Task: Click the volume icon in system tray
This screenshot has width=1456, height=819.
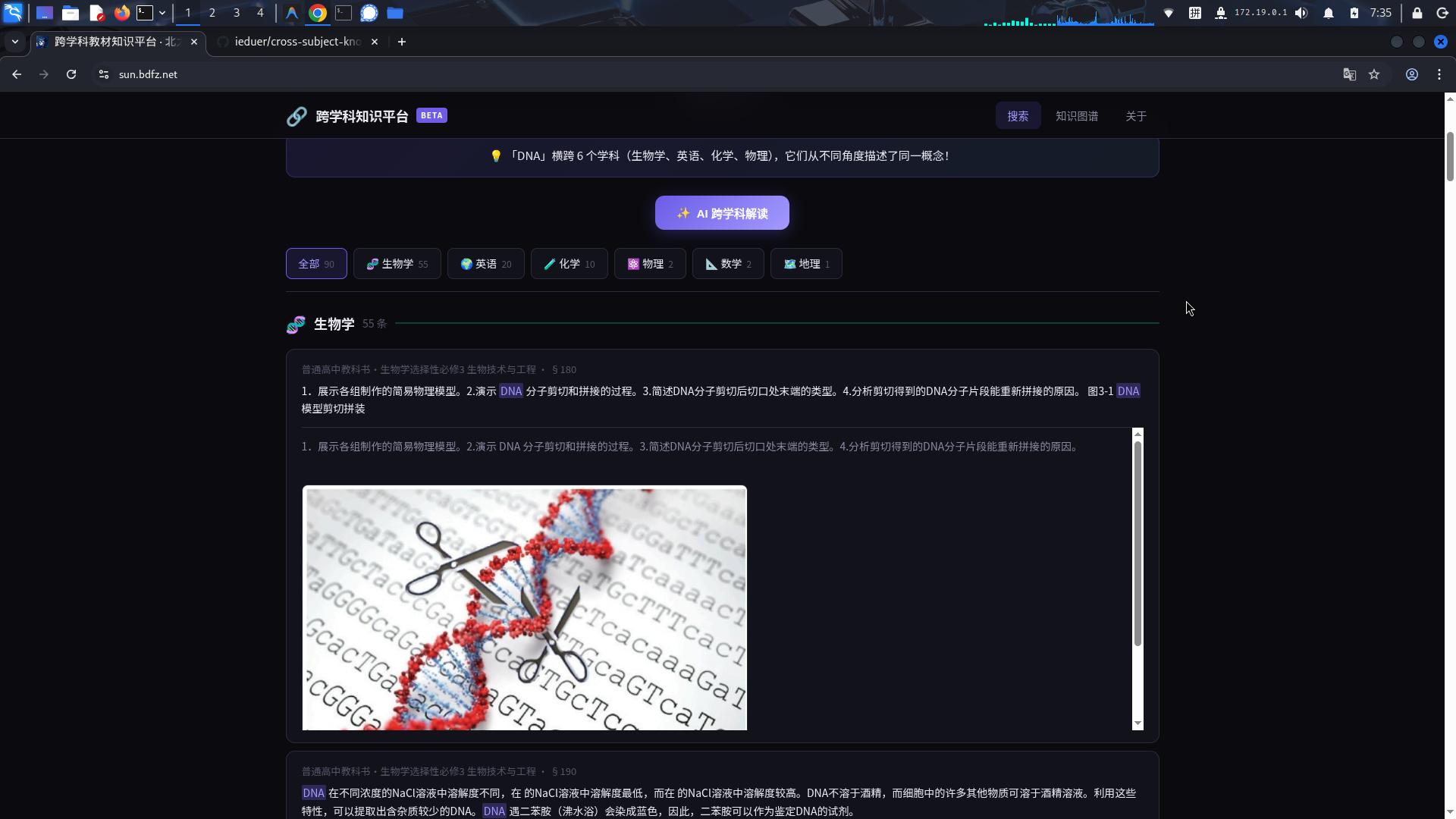Action: [1301, 13]
